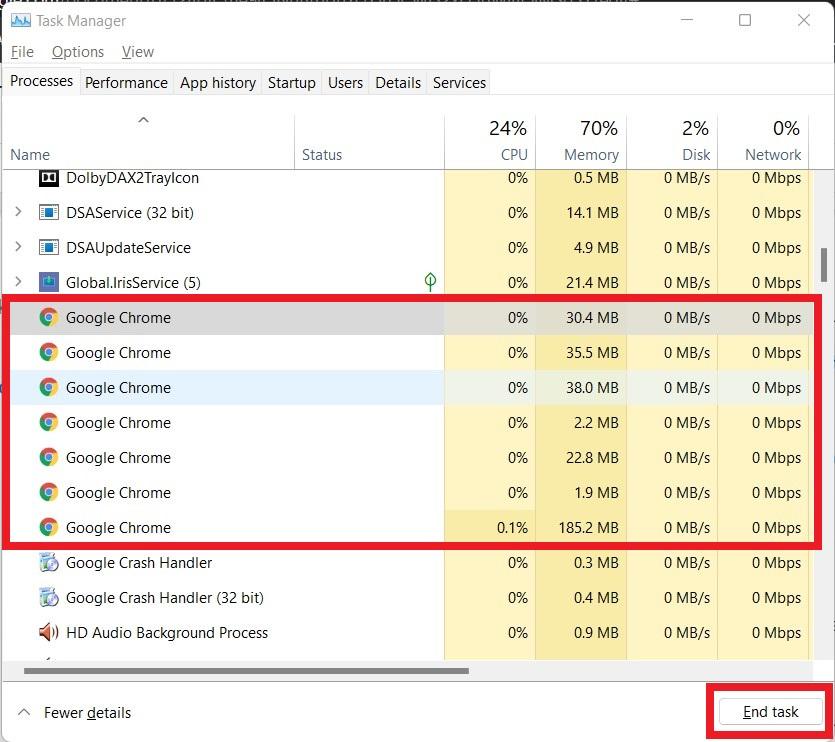Collapse view with Fewer details
Screen dimensions: 835x742
coord(76,713)
